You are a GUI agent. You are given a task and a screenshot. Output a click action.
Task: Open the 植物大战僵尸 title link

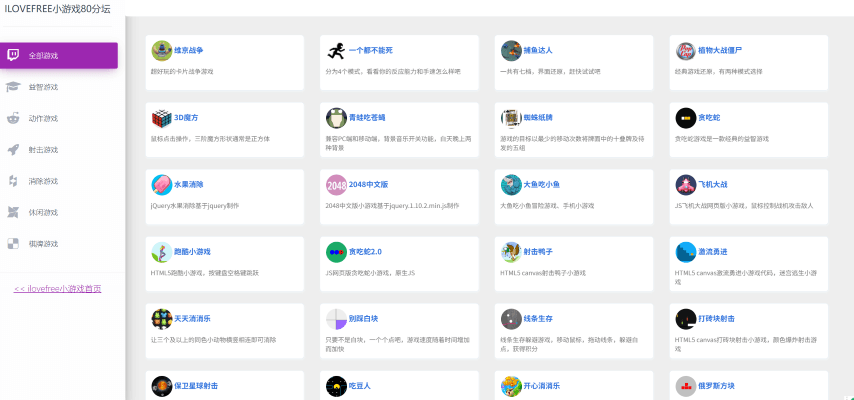point(720,51)
